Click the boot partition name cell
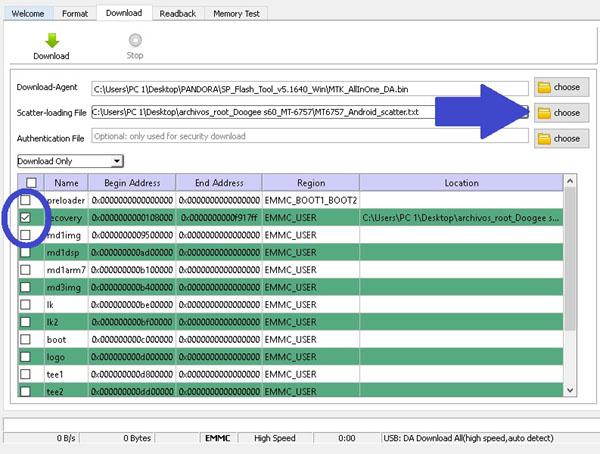The height and width of the screenshot is (454, 600). [66, 340]
